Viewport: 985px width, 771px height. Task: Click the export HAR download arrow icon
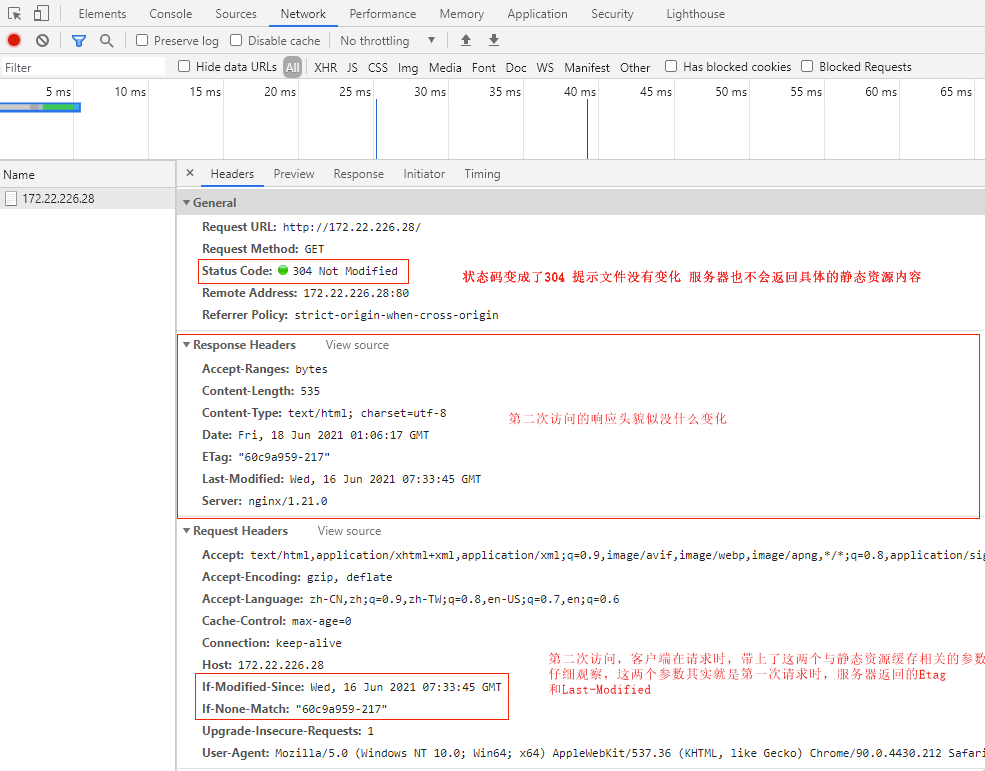click(x=494, y=40)
